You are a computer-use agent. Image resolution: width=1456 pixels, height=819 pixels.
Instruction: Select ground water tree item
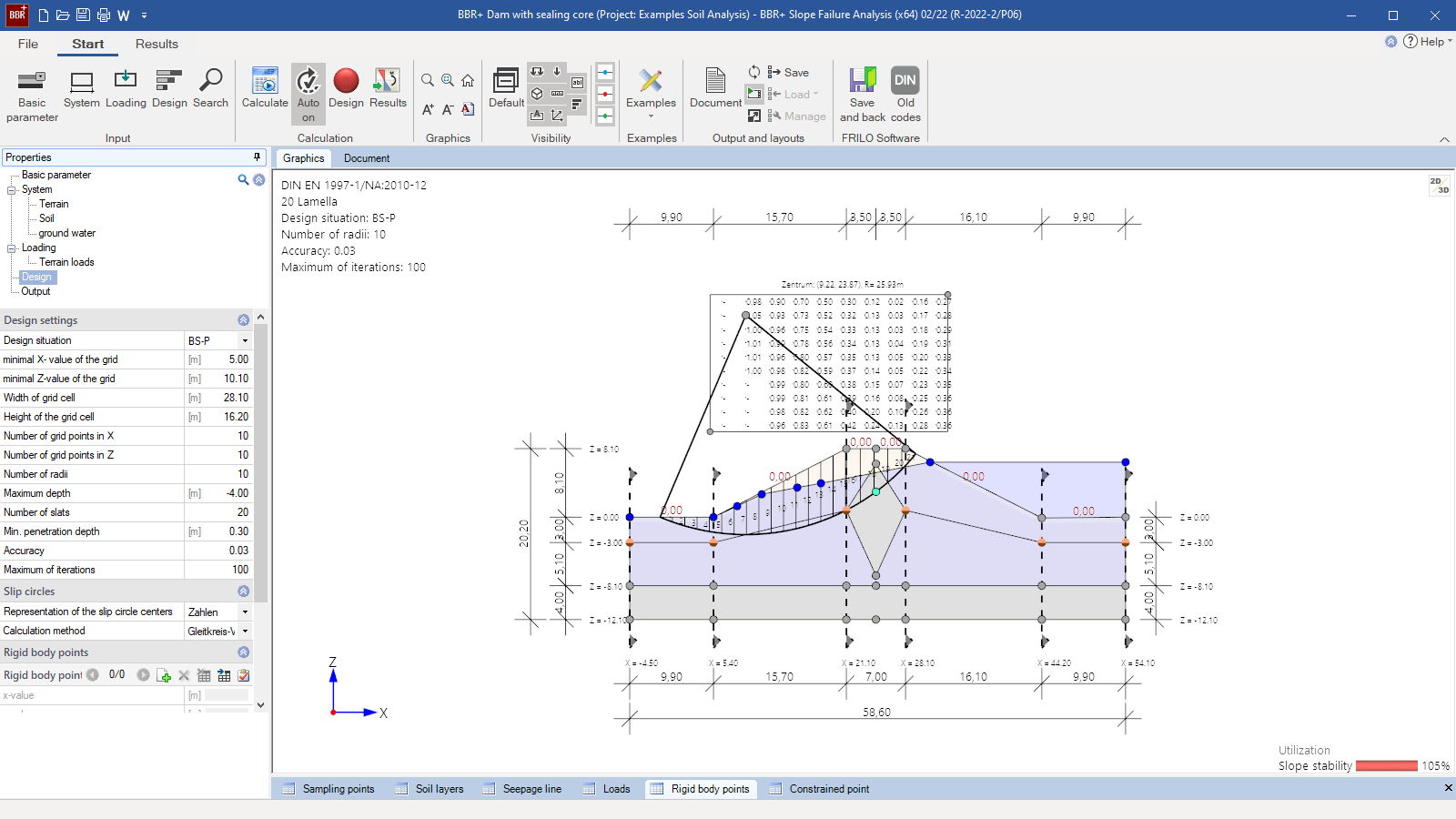click(x=66, y=233)
